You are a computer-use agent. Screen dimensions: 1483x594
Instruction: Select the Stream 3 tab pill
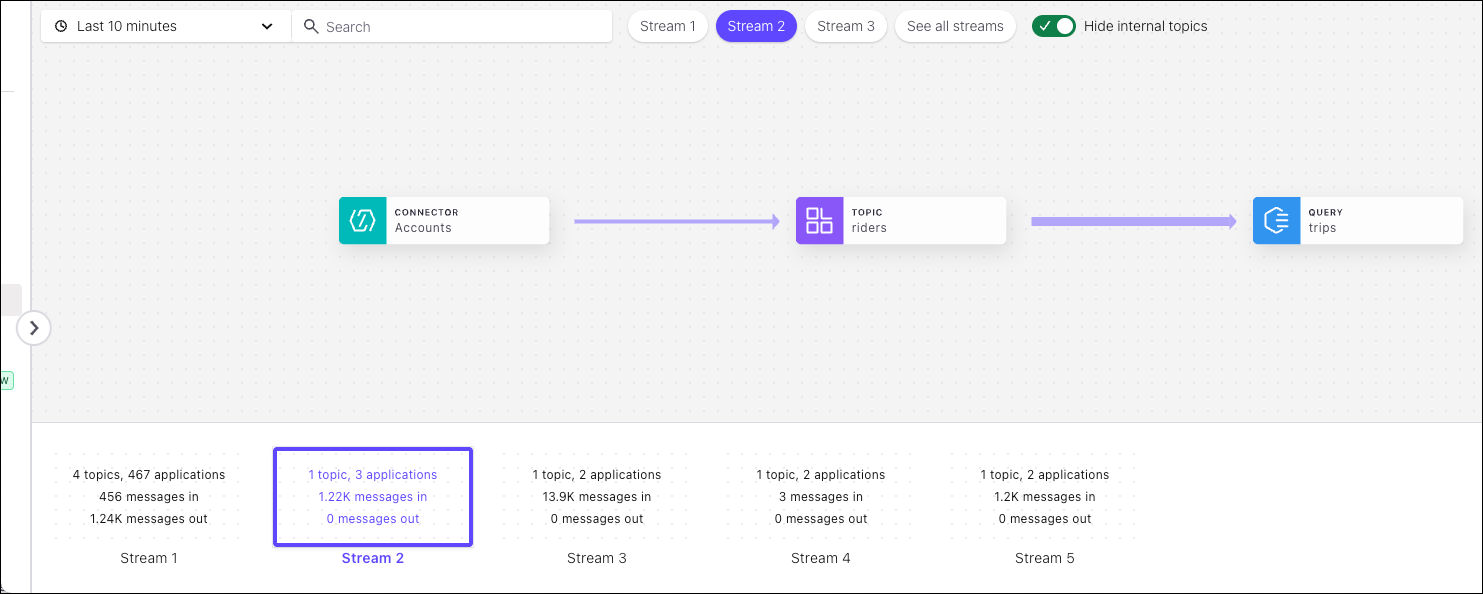(x=845, y=27)
